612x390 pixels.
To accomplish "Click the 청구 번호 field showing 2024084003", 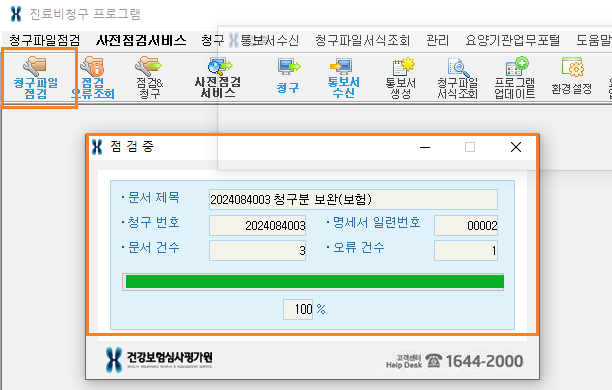I will 258,225.
